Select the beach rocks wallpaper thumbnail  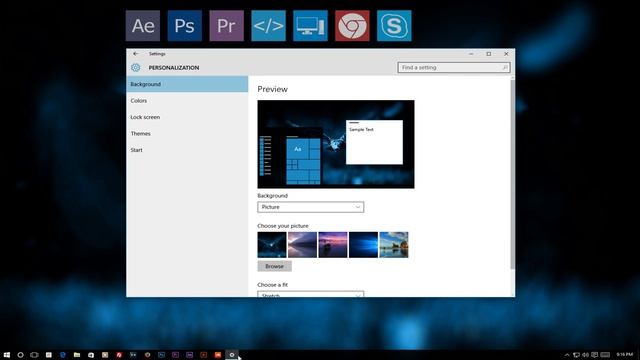coord(394,245)
